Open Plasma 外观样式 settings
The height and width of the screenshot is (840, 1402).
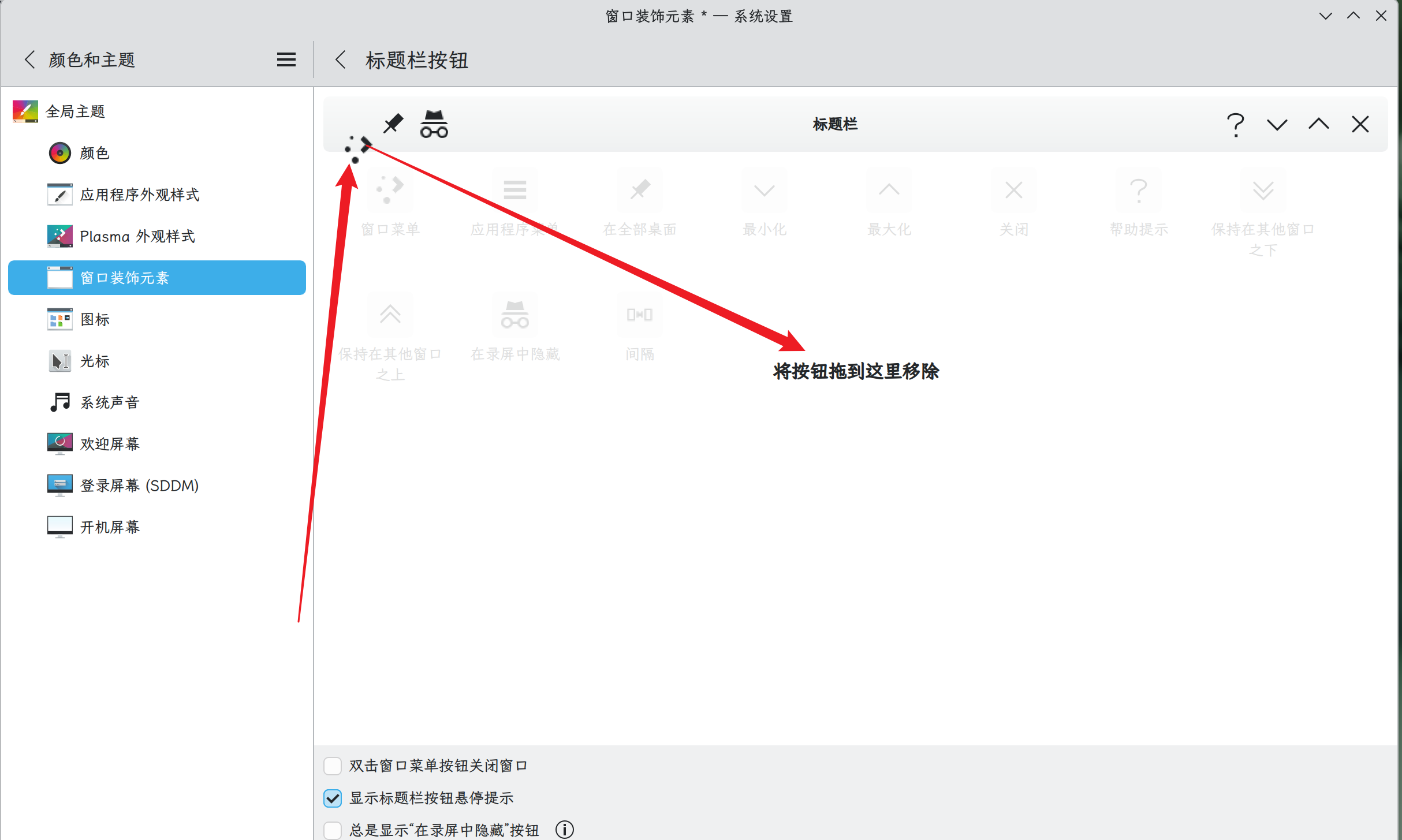(137, 236)
